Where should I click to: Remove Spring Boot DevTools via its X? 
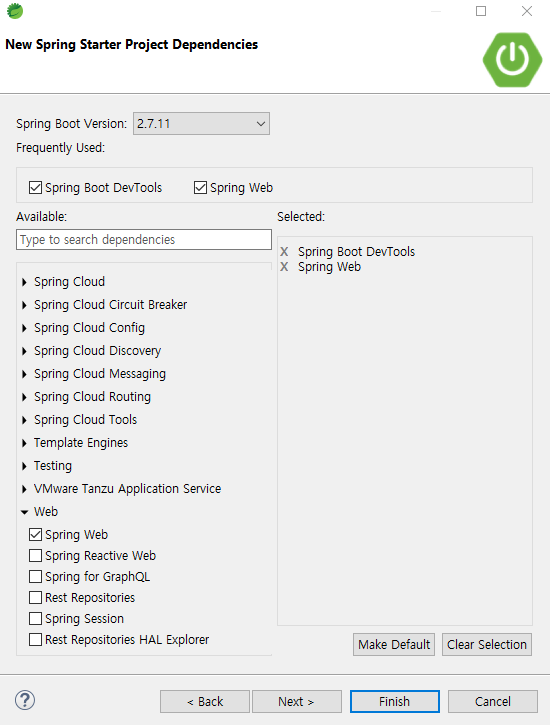pos(284,252)
